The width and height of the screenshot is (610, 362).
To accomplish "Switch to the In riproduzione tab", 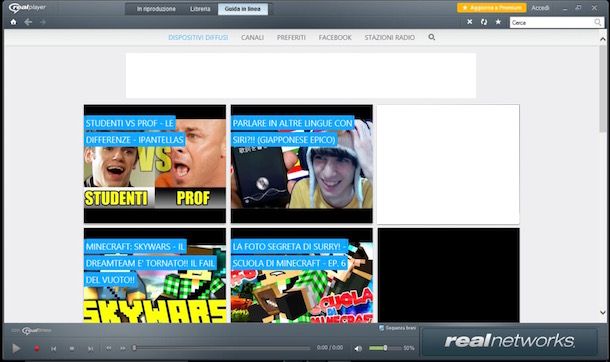I will pyautogui.click(x=156, y=9).
